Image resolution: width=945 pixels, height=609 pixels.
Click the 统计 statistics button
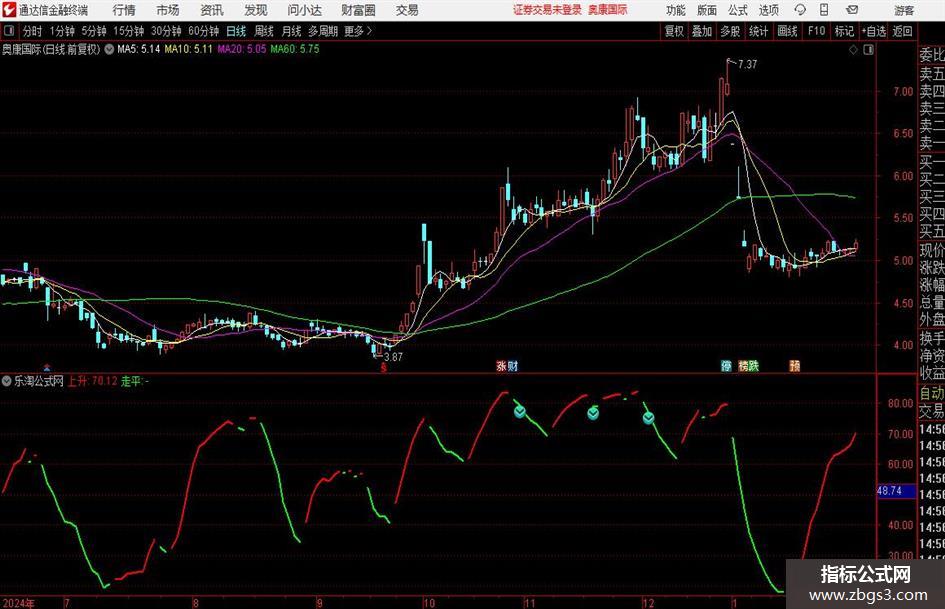(x=758, y=31)
